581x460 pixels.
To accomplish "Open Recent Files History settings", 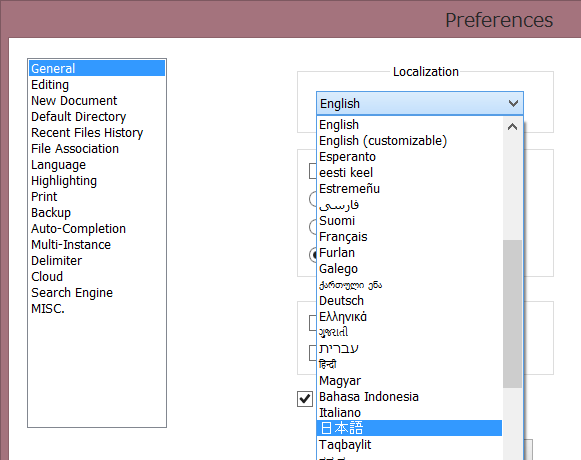I will [97, 132].
